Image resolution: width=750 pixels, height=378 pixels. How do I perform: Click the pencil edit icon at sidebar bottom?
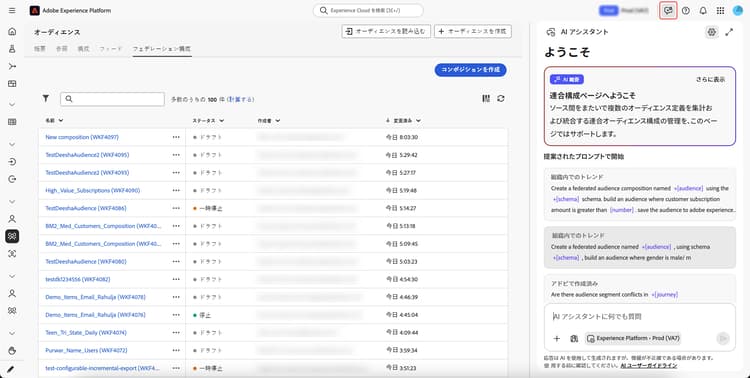11,369
